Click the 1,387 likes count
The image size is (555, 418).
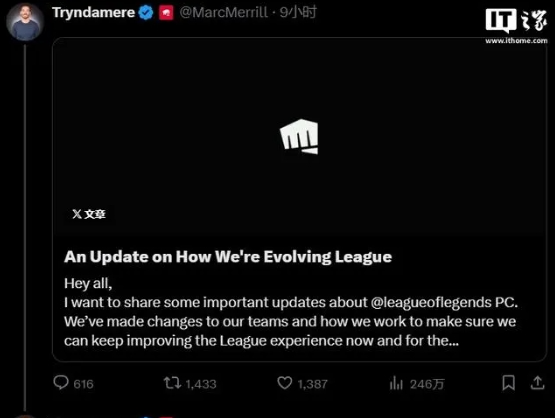tap(313, 384)
